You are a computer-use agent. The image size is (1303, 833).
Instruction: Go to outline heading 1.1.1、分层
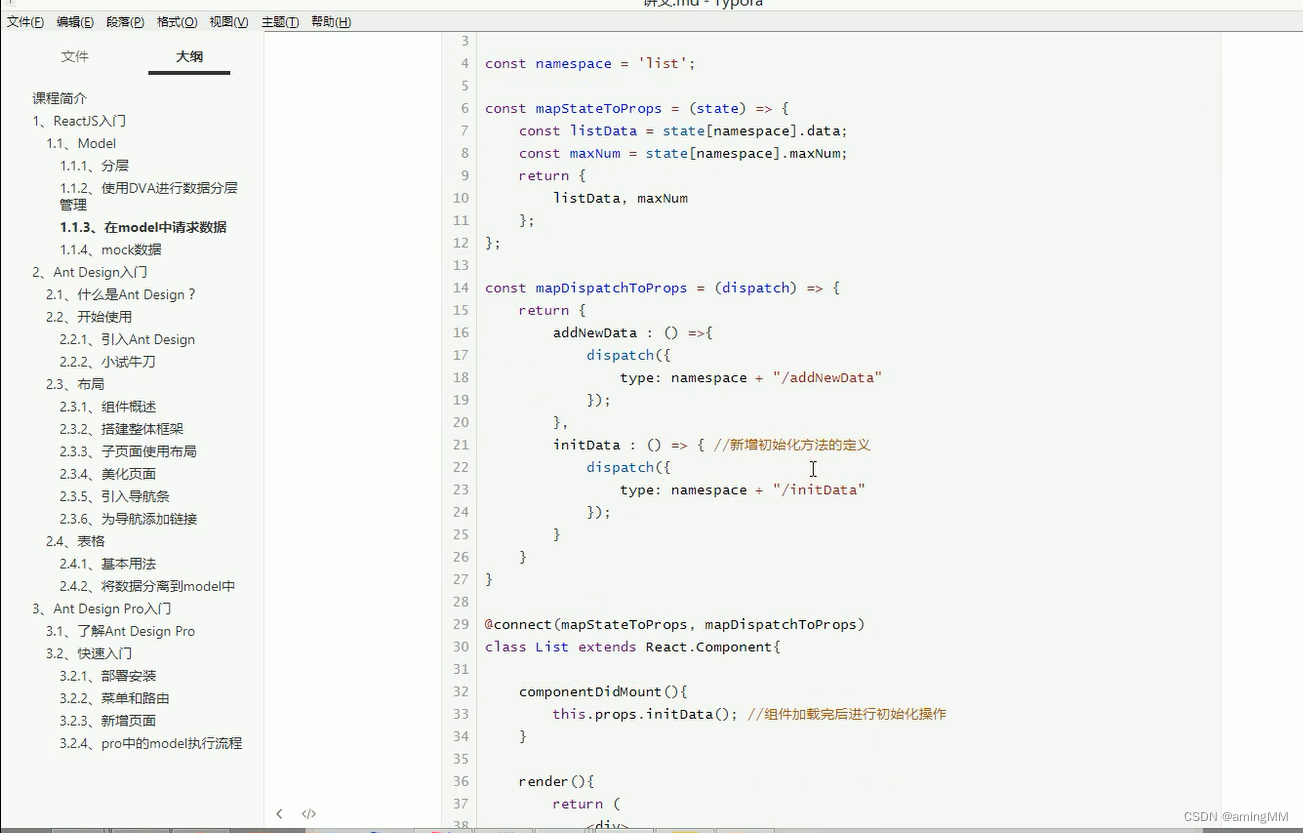coord(94,166)
